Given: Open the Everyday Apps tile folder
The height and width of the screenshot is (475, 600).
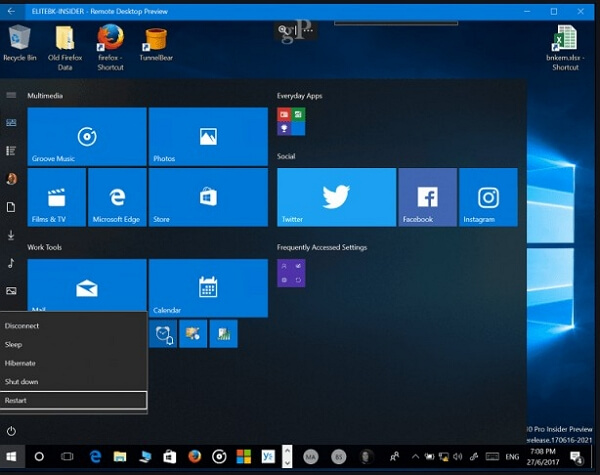Looking at the screenshot, I should [291, 121].
